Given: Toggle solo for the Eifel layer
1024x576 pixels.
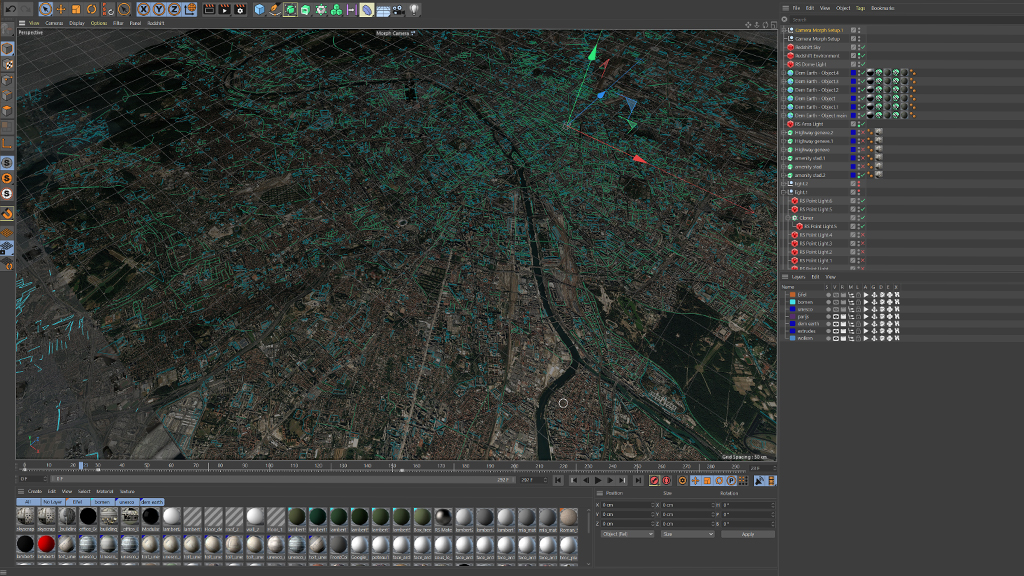Looking at the screenshot, I should [x=830, y=295].
